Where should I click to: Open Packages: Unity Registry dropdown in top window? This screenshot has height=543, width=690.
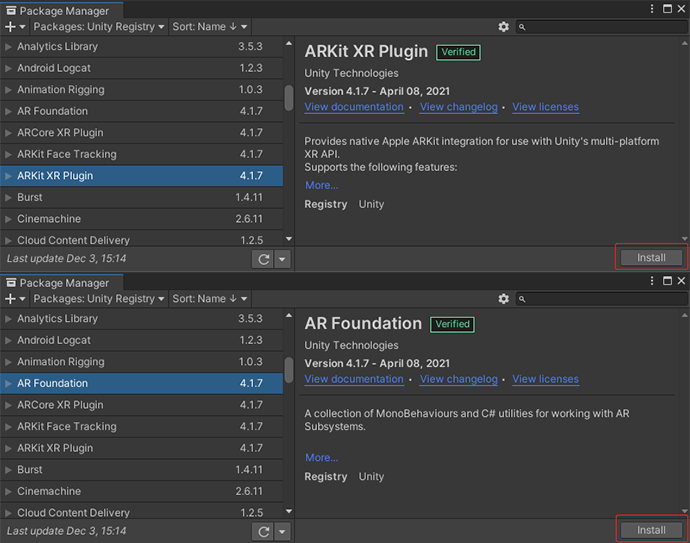point(99,27)
